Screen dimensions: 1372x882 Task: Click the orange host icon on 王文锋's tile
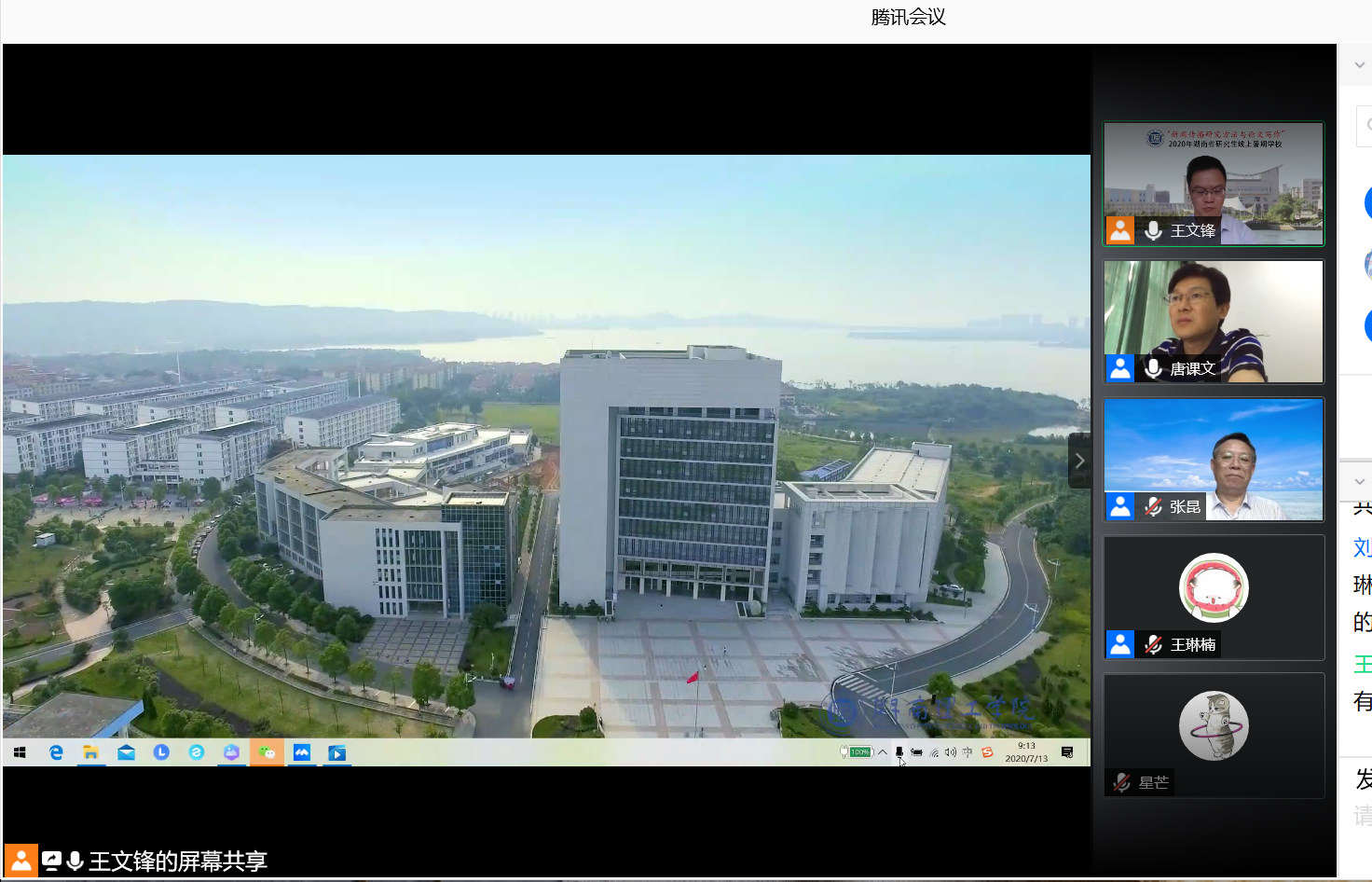(1119, 230)
